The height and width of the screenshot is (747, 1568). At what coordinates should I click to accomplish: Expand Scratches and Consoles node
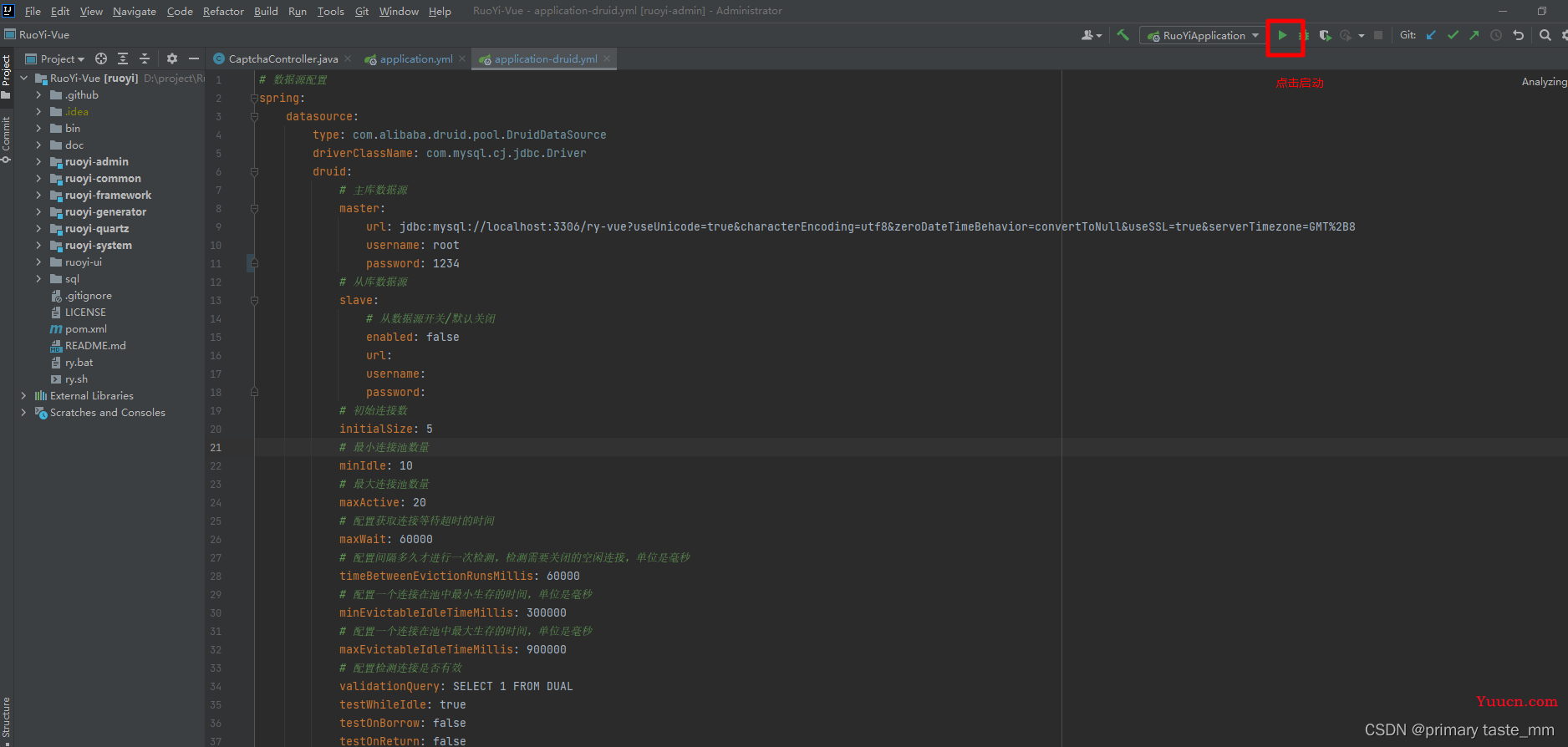click(23, 412)
